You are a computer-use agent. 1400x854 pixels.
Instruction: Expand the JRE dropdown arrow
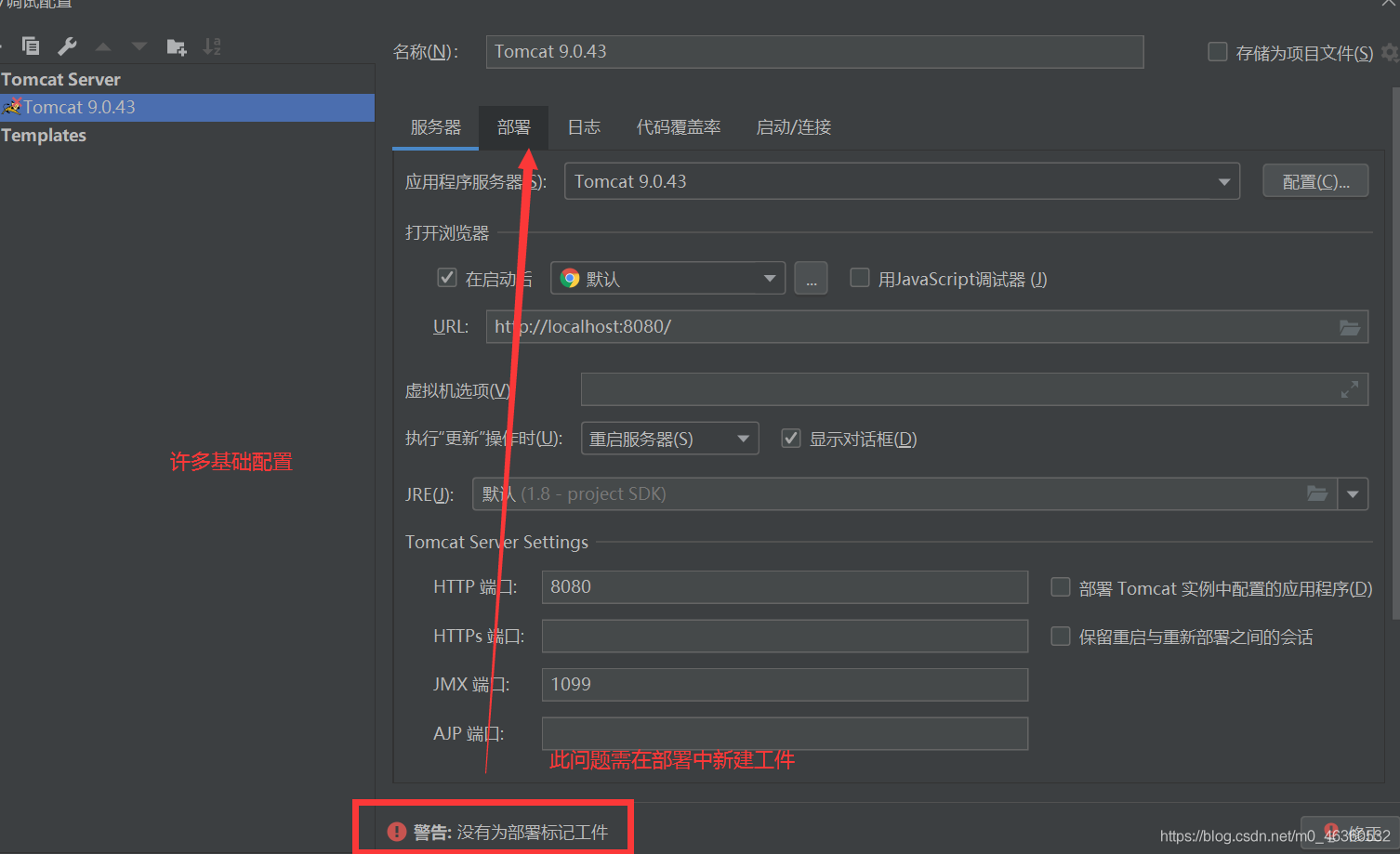(x=1353, y=494)
